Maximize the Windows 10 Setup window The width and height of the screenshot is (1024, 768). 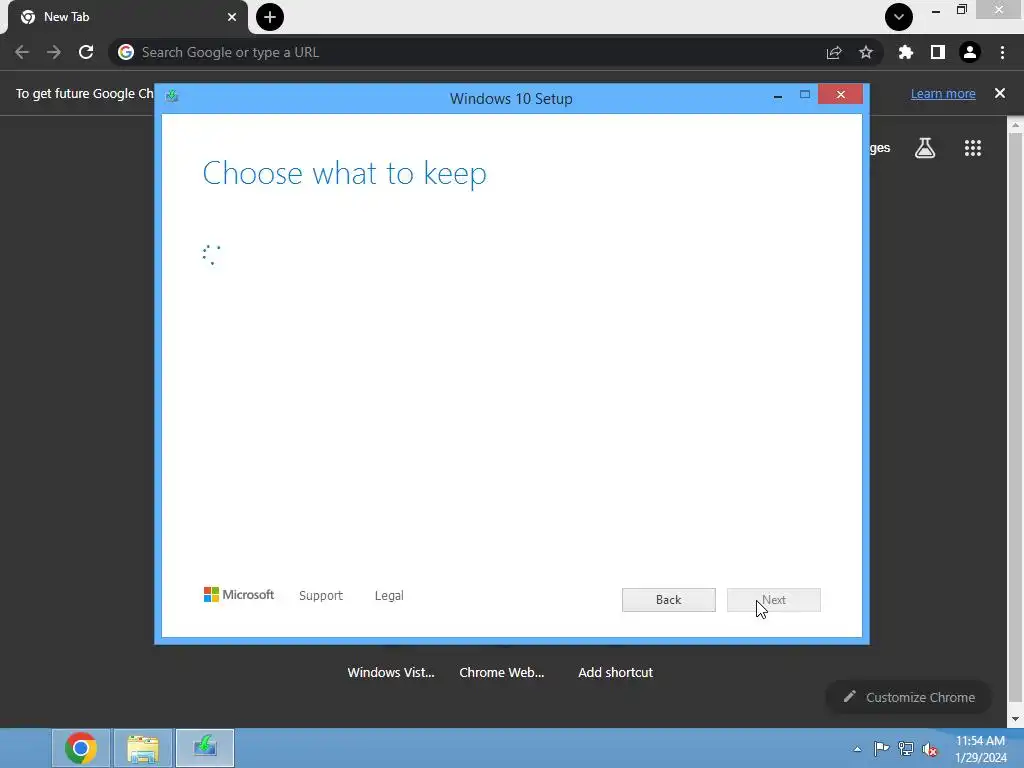pyautogui.click(x=805, y=95)
